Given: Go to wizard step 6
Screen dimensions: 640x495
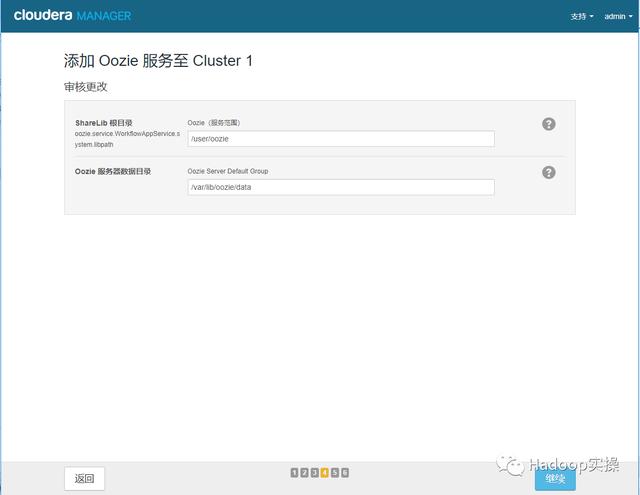Looking at the screenshot, I should tap(345, 473).
